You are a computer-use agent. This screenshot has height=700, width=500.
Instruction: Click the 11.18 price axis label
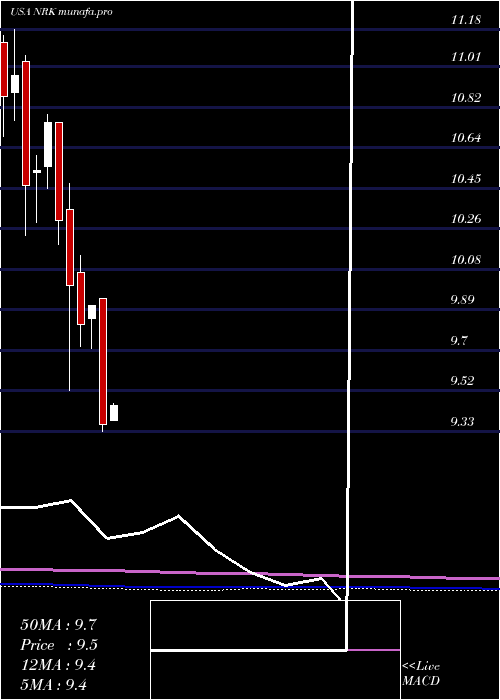pos(466,20)
